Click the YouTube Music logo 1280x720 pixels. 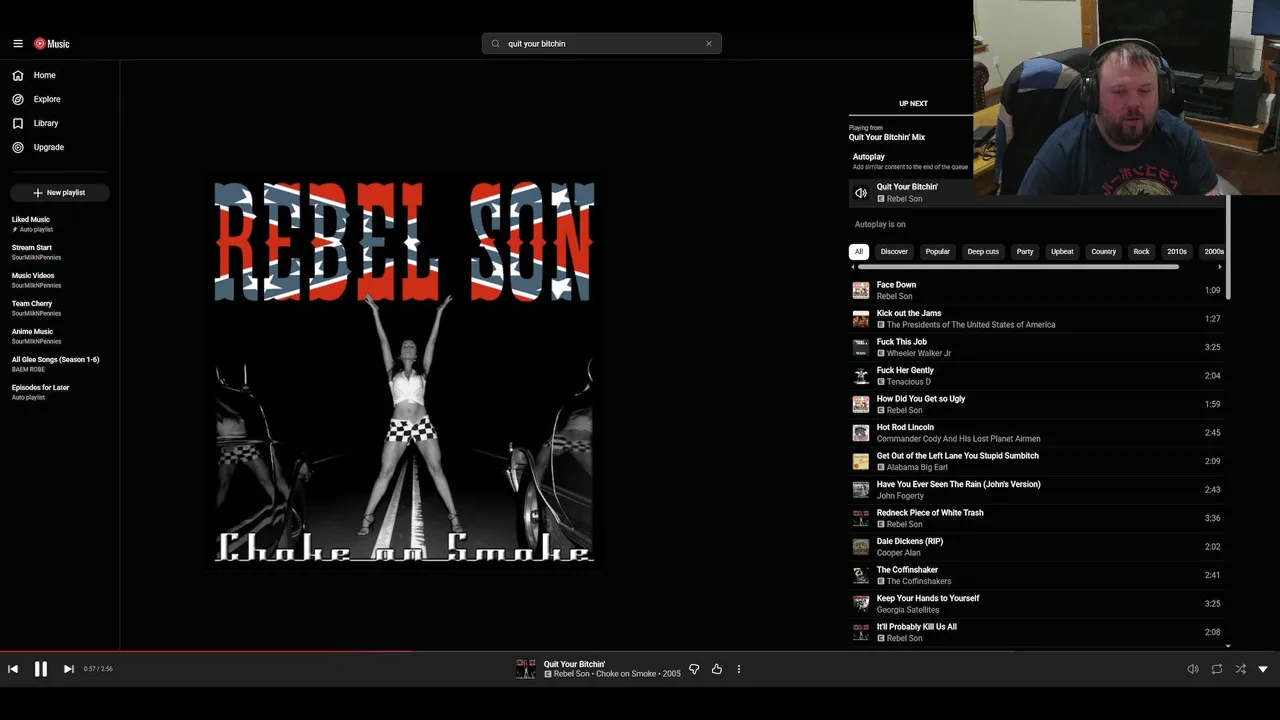52,44
